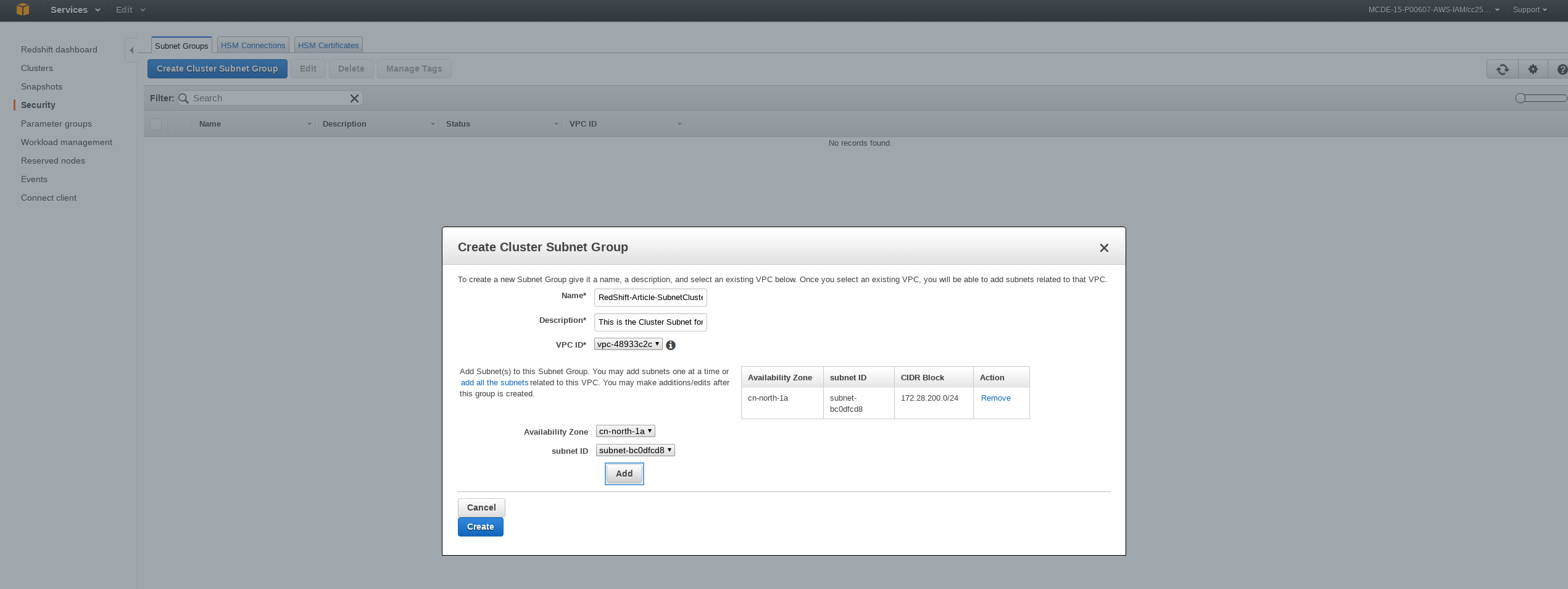Open Clusters in the sidebar
The image size is (1568, 589).
[37, 68]
